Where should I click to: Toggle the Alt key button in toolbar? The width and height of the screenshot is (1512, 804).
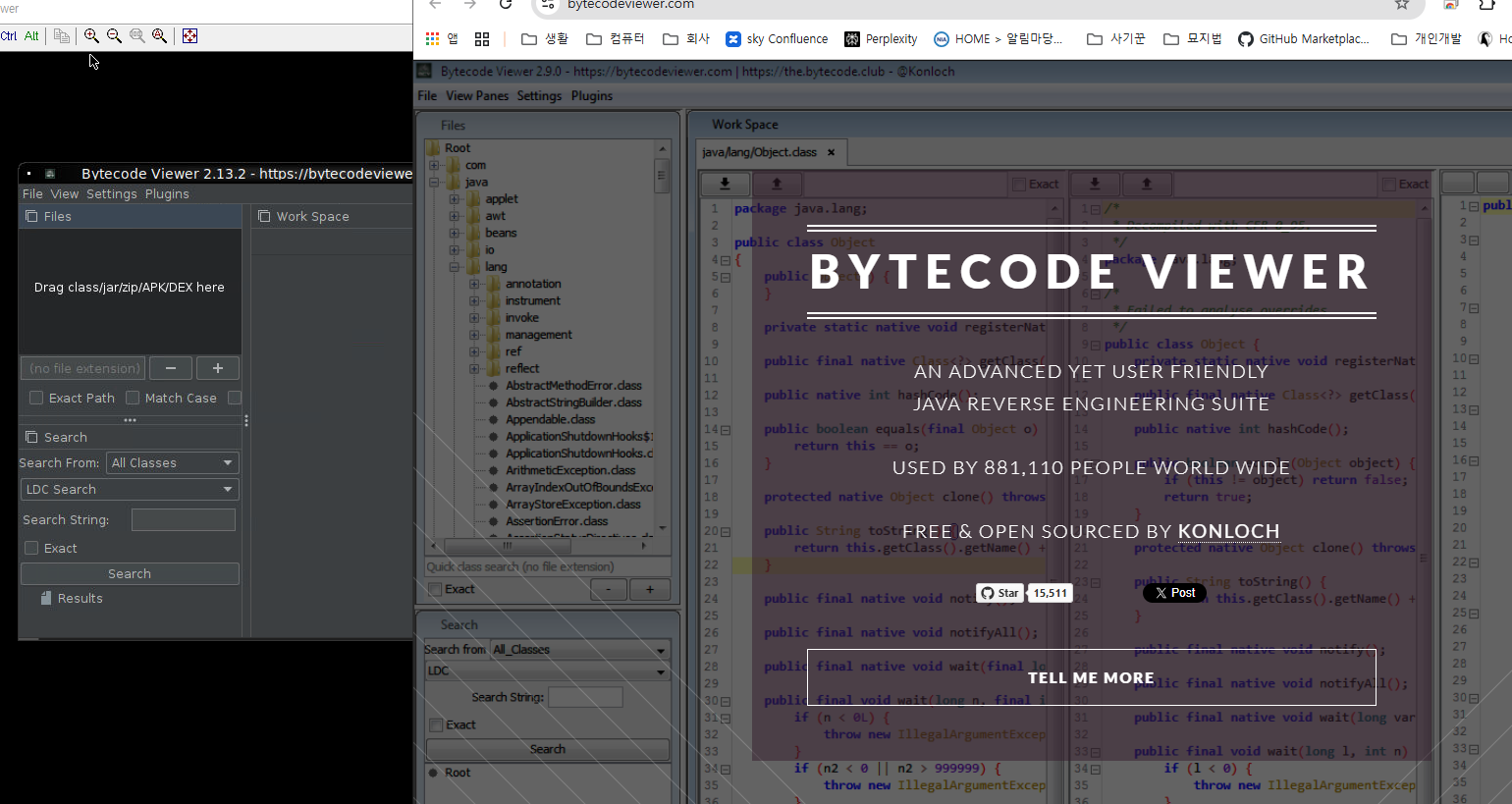click(x=31, y=36)
